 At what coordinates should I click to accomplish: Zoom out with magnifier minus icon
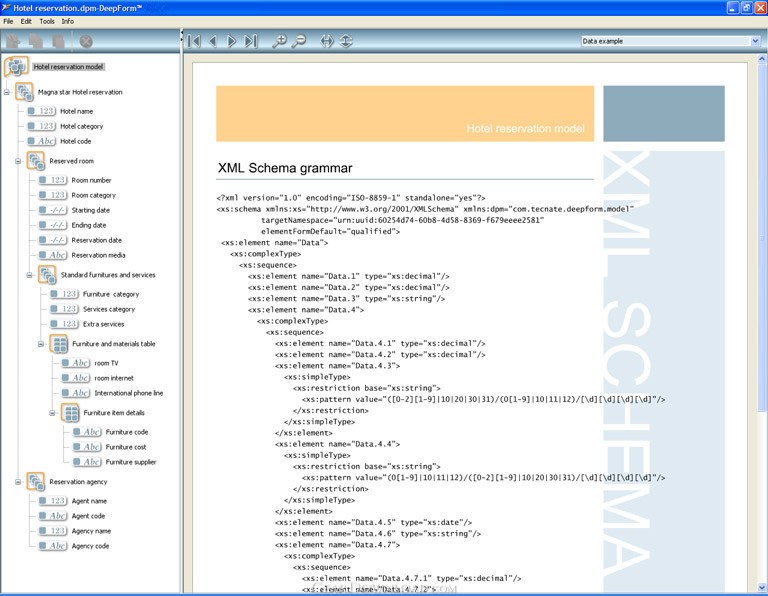(299, 41)
